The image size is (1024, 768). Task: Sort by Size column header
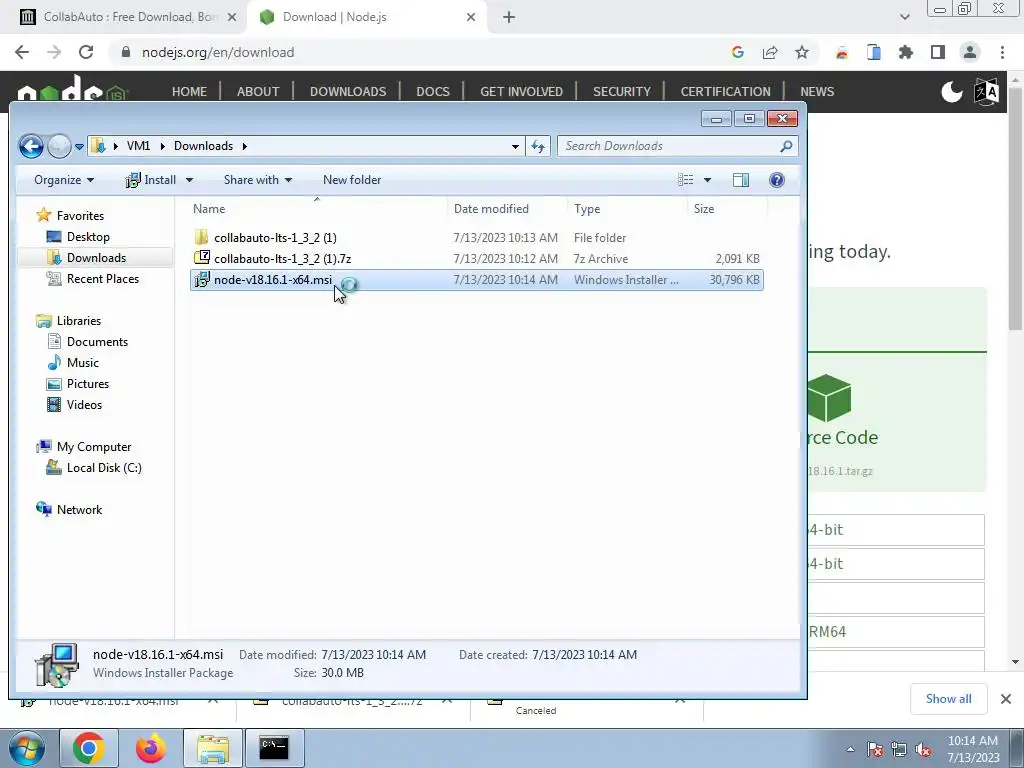click(704, 209)
